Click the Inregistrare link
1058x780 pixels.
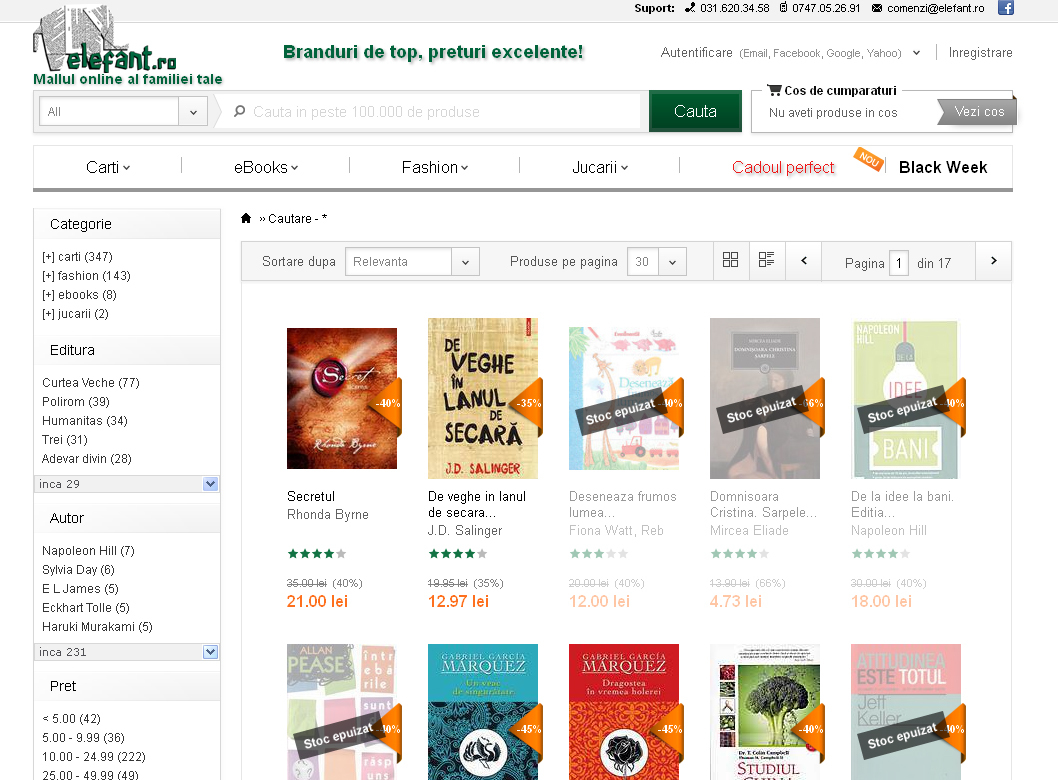tap(980, 53)
